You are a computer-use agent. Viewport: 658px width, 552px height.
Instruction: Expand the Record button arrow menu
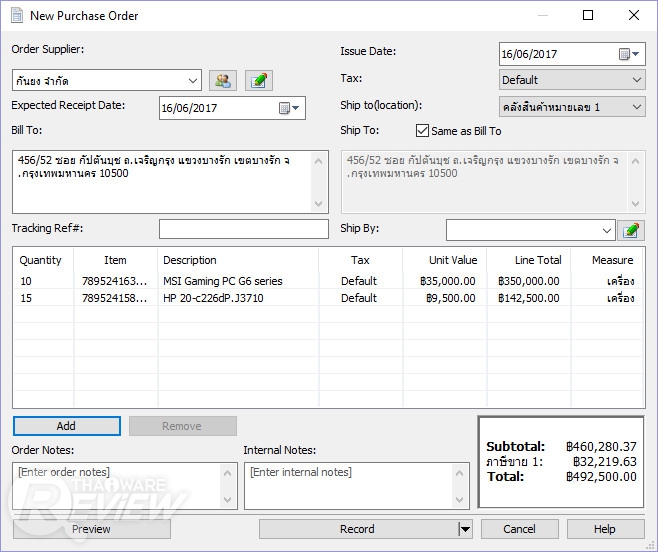465,529
